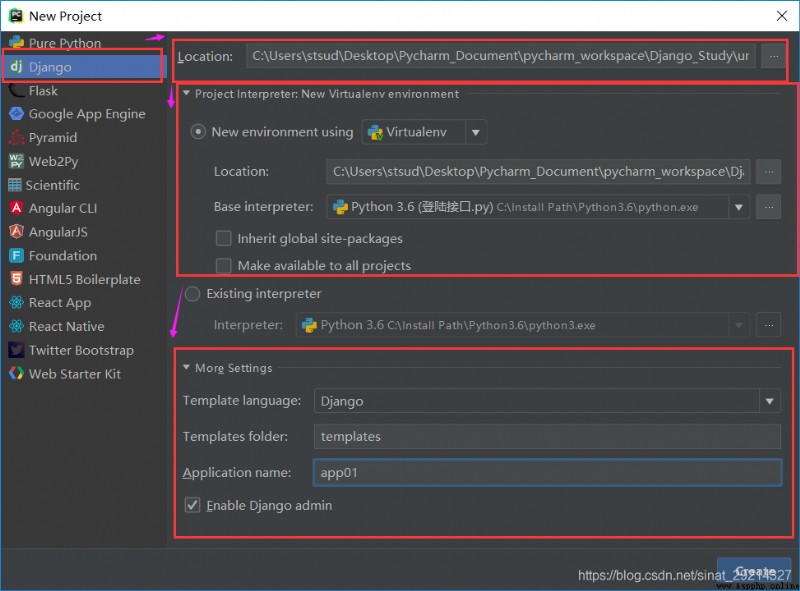Screen dimensions: 800x591
Task: Click the PyCharm icon in title bar
Action: (16, 16)
